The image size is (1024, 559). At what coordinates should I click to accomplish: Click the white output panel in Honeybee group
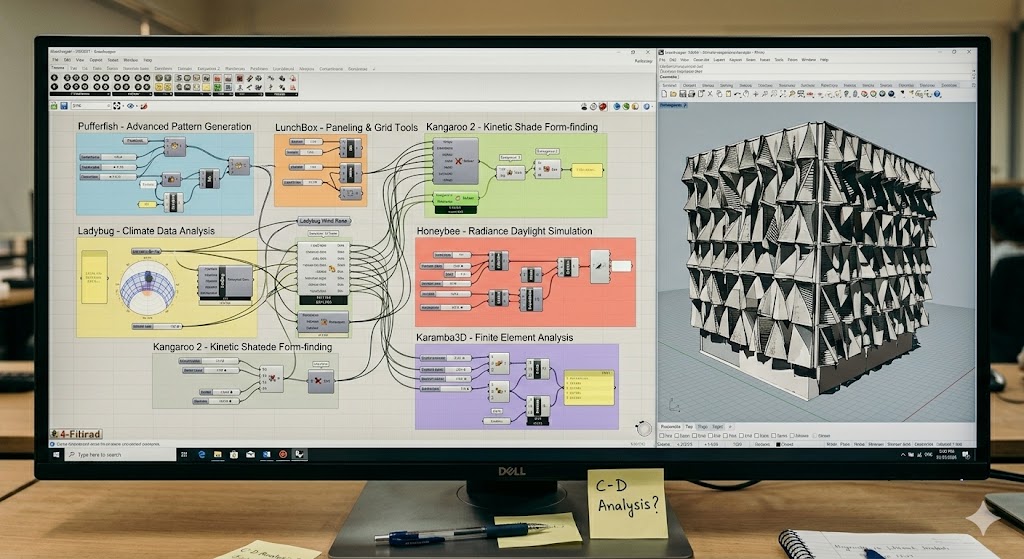[621, 266]
